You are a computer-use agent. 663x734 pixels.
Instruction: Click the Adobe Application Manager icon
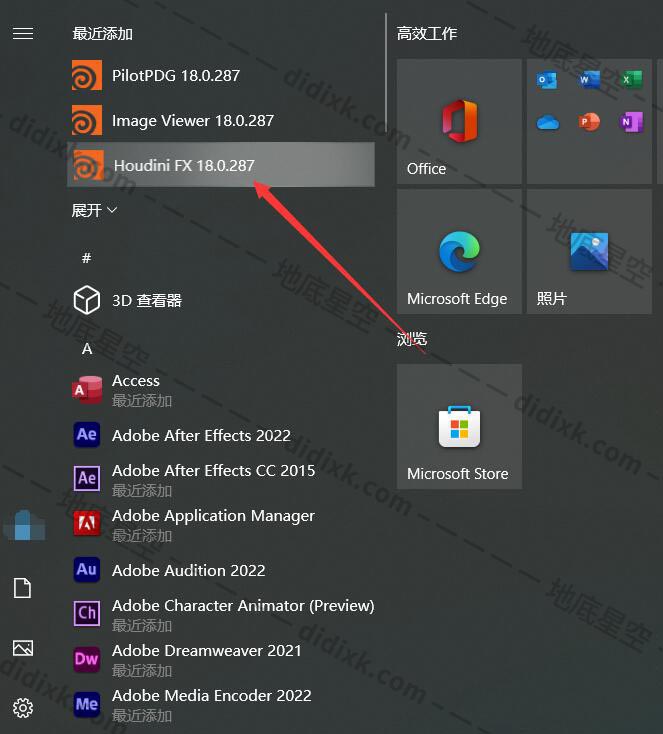pos(87,523)
